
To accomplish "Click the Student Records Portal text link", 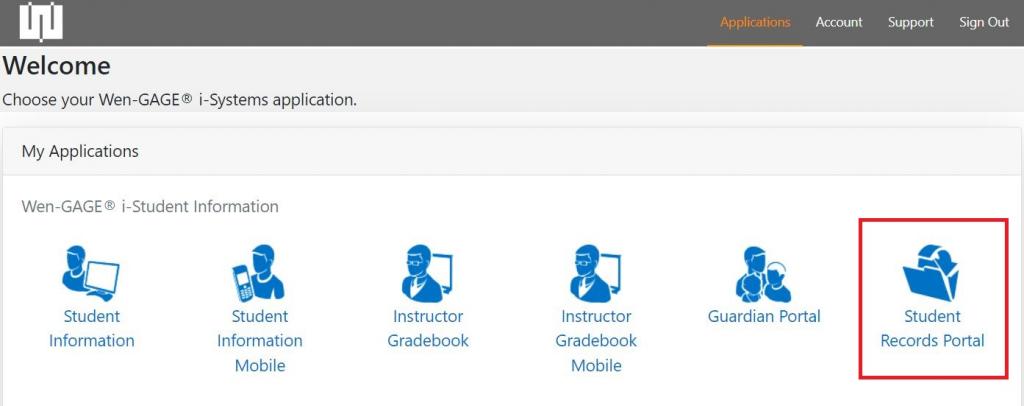I will (x=932, y=328).
